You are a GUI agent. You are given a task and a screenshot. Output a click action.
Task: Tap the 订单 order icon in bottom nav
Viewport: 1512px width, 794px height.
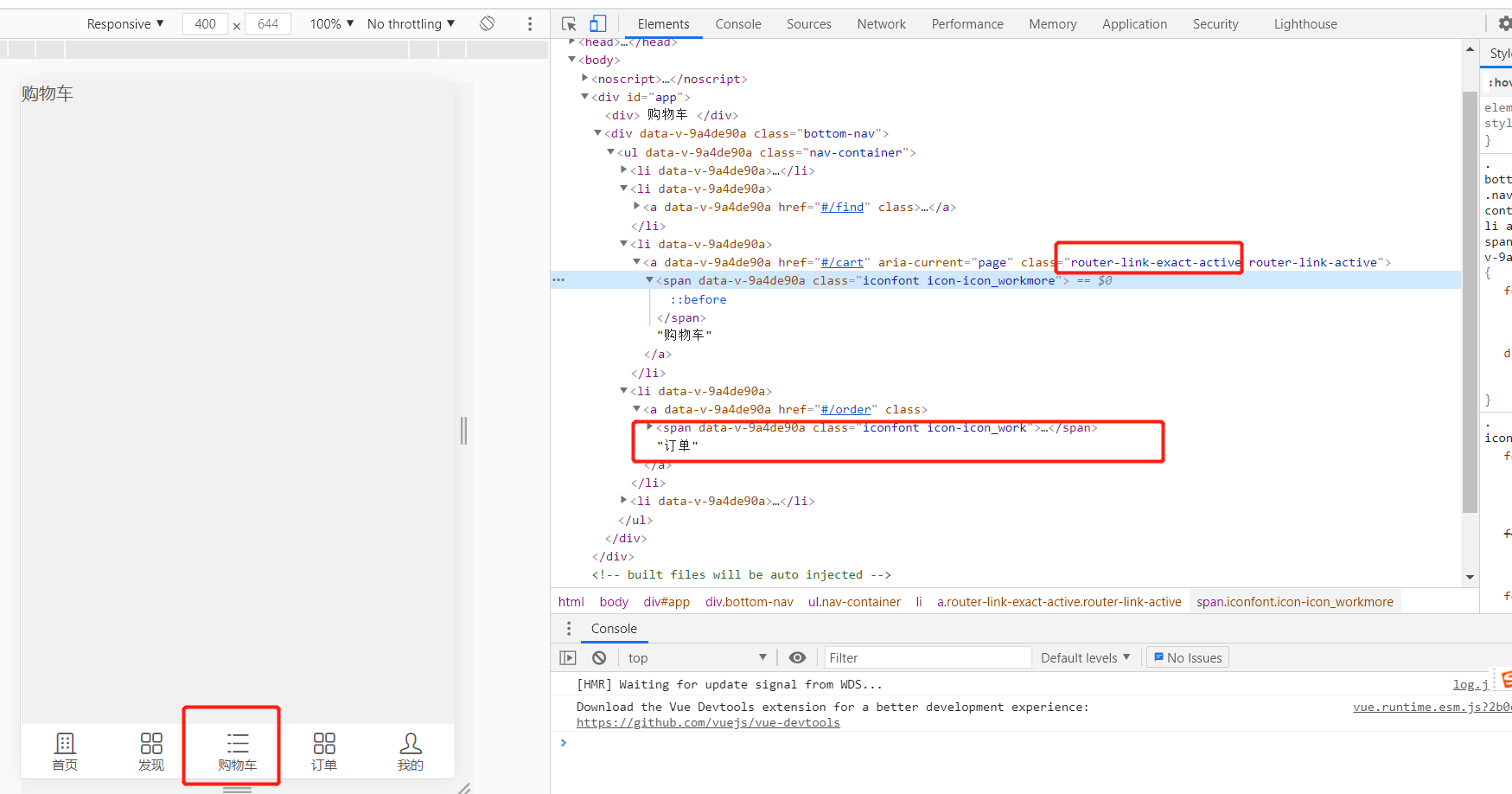[x=324, y=743]
